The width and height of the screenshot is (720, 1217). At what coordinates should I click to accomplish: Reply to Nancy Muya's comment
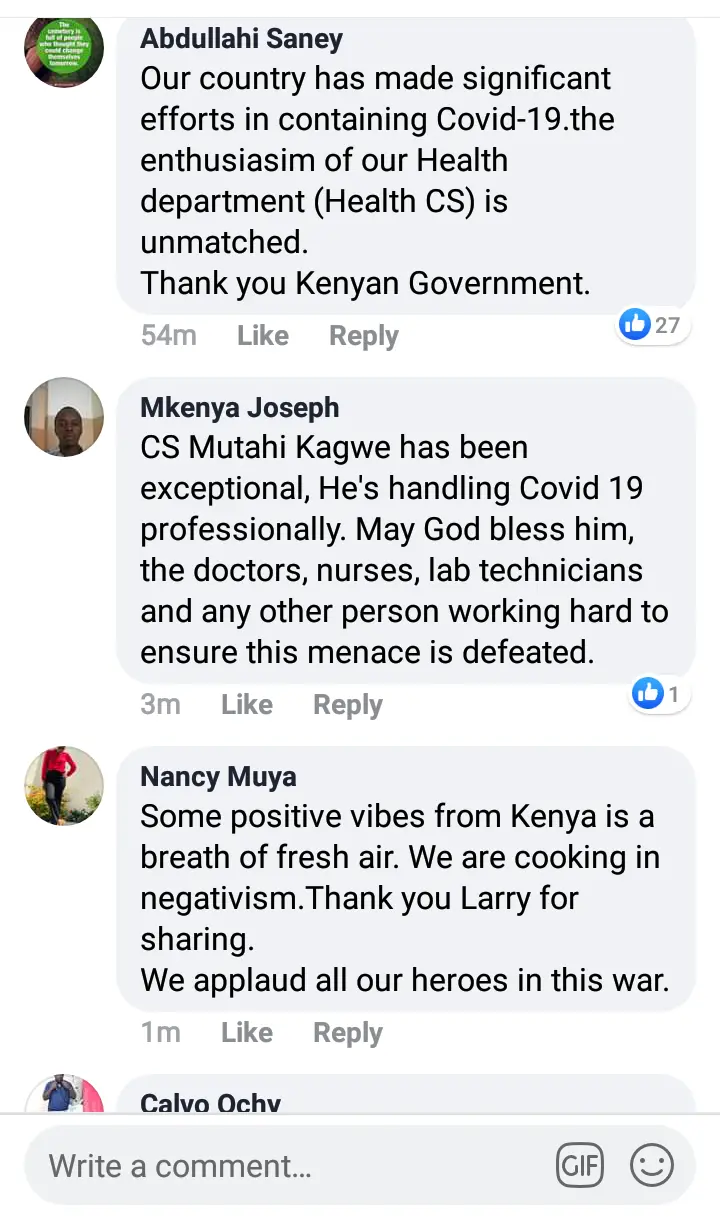point(348,1032)
